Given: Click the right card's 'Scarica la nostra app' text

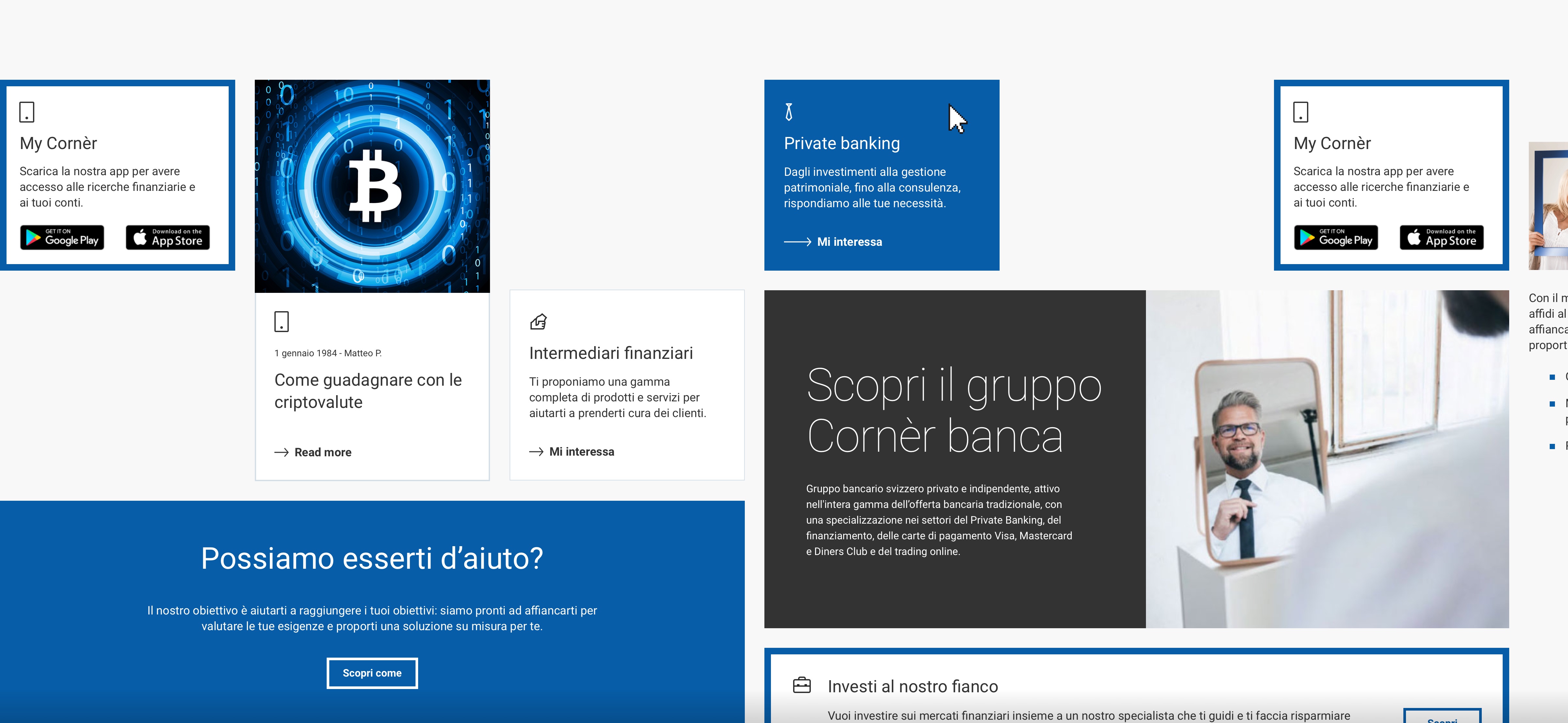Looking at the screenshot, I should click(x=1381, y=187).
